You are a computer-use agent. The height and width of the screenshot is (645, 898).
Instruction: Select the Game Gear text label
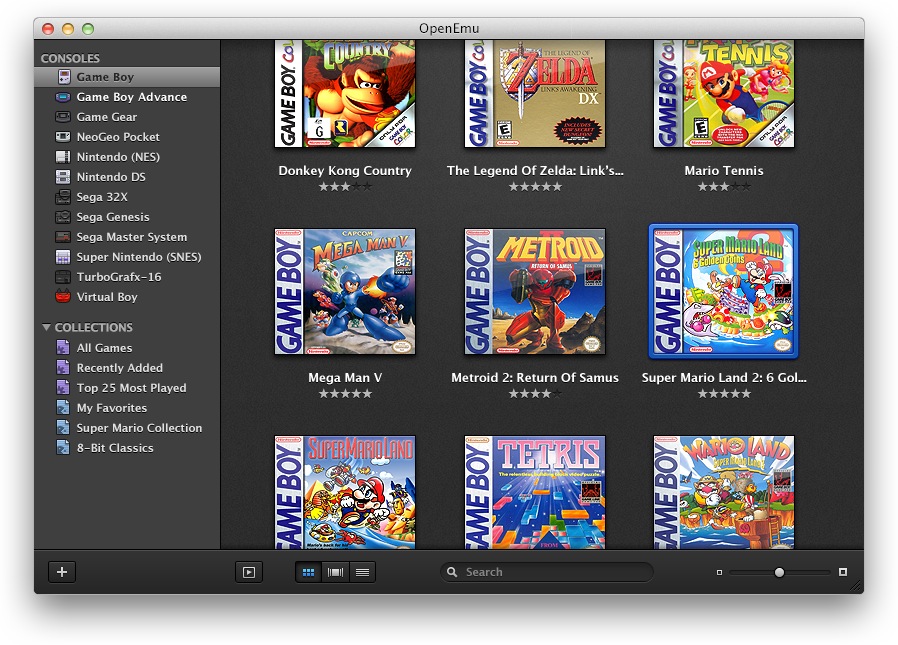107,117
